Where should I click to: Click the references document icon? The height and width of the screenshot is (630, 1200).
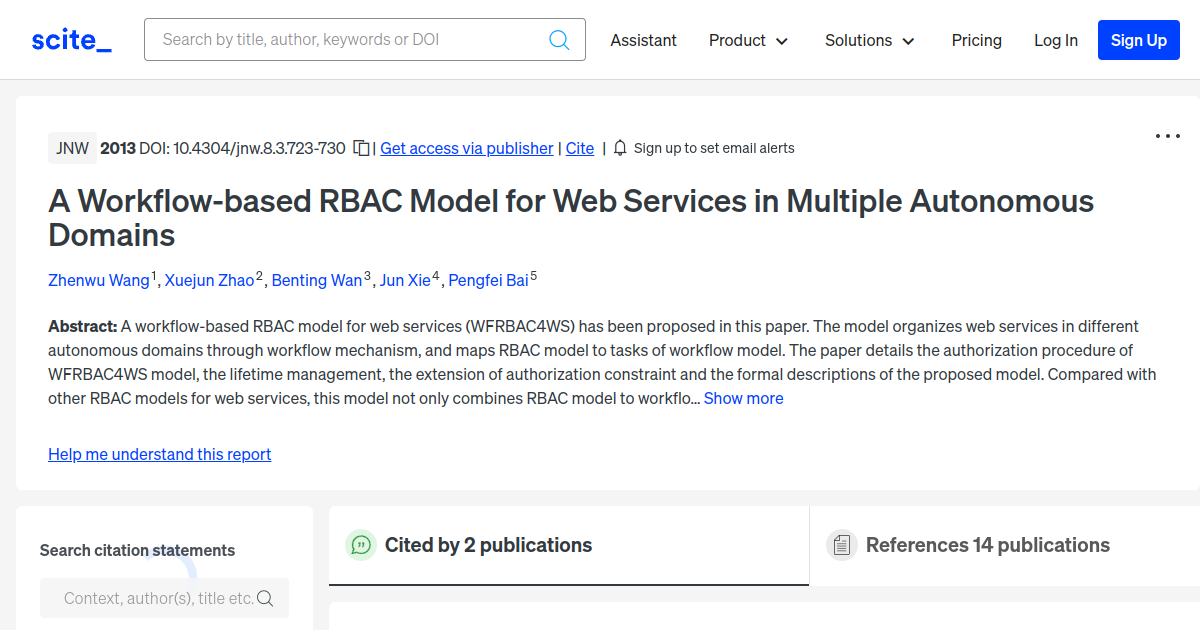tap(841, 545)
